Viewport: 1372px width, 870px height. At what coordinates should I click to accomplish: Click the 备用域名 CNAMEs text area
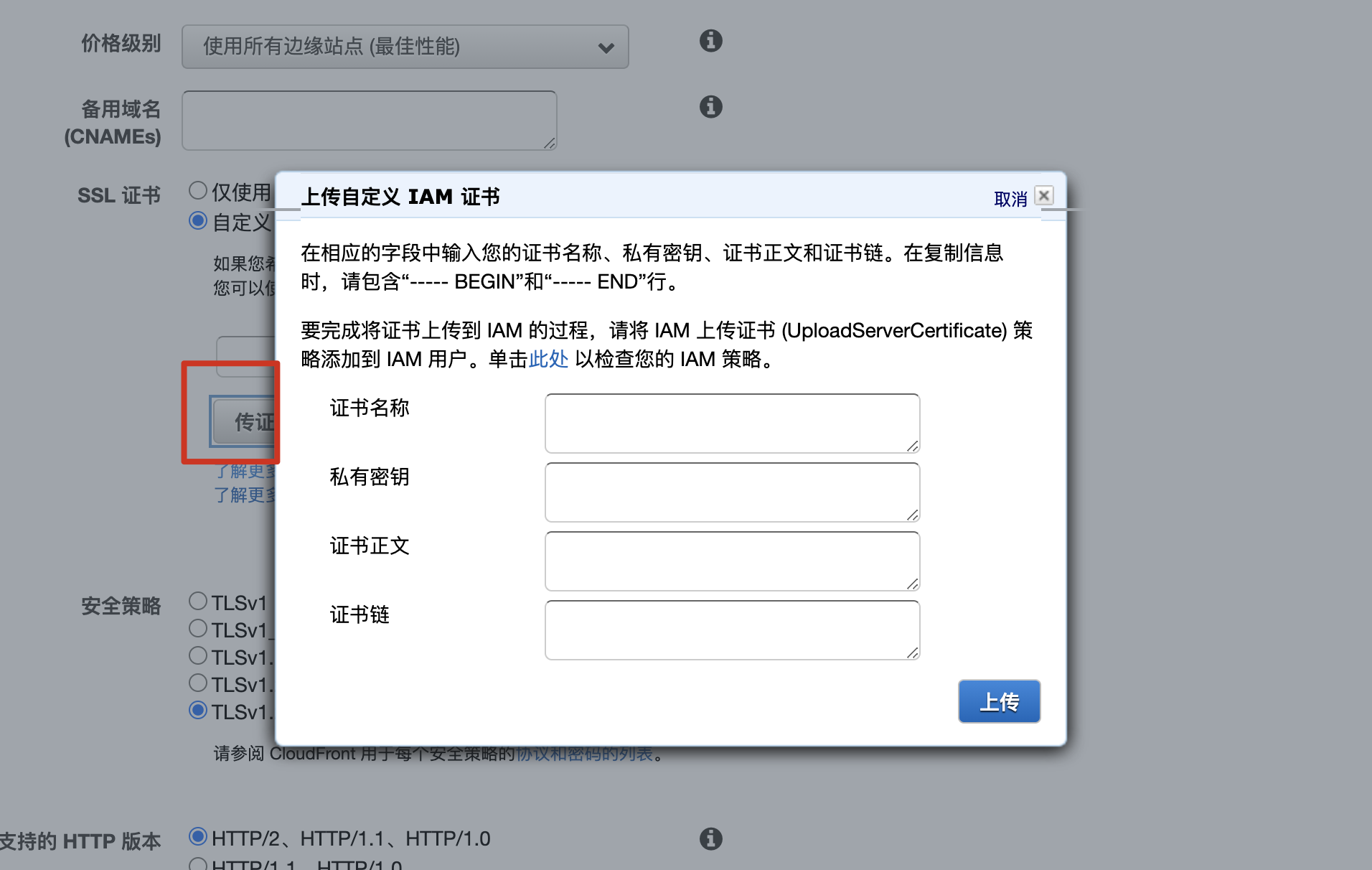(x=369, y=121)
